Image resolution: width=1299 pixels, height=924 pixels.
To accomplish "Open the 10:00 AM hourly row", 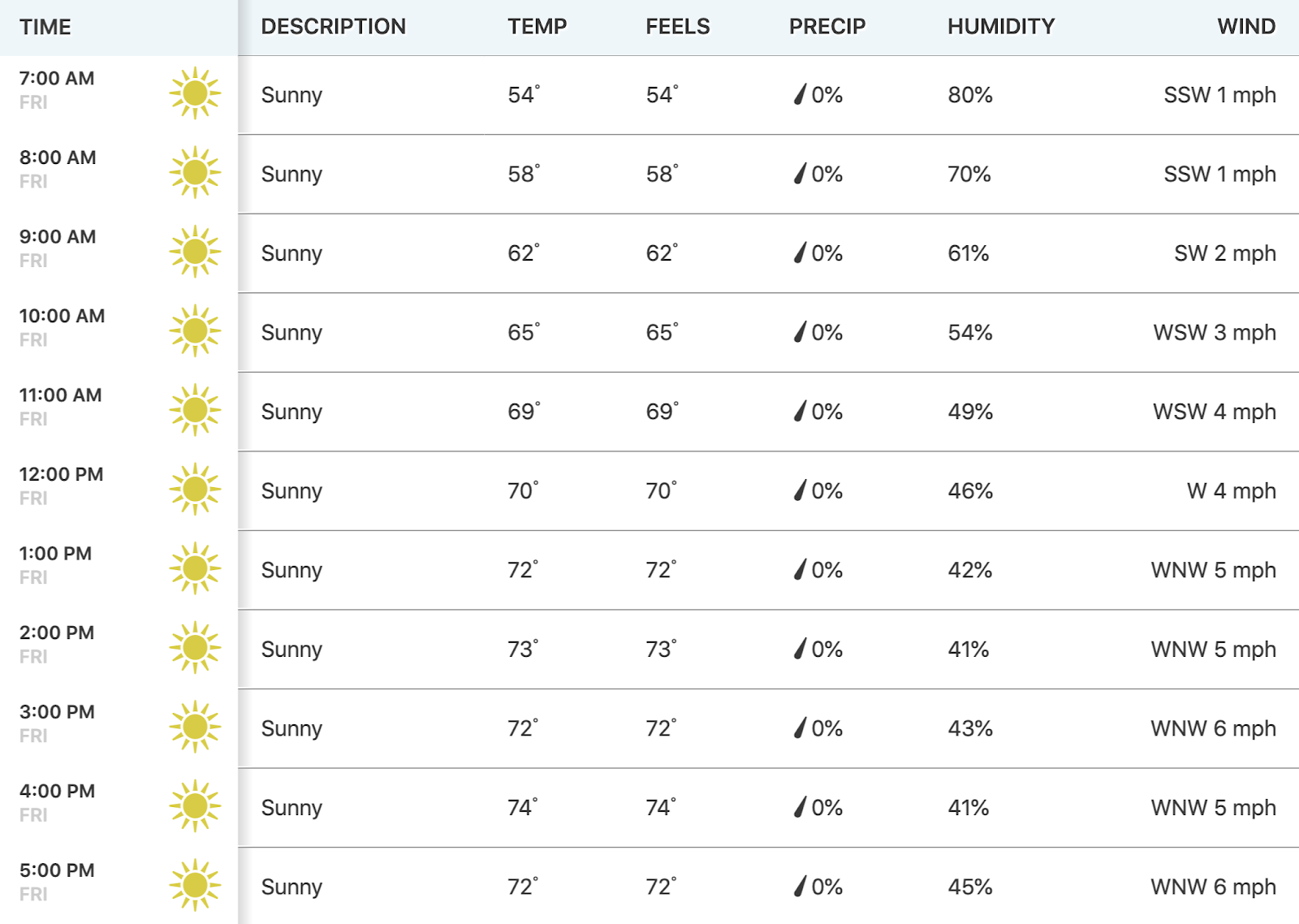I will (649, 332).
